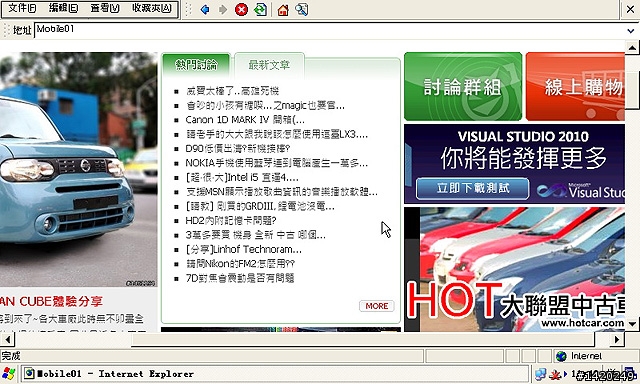Click the 線上購物 orange button
The image size is (640, 384).
coord(575,86)
